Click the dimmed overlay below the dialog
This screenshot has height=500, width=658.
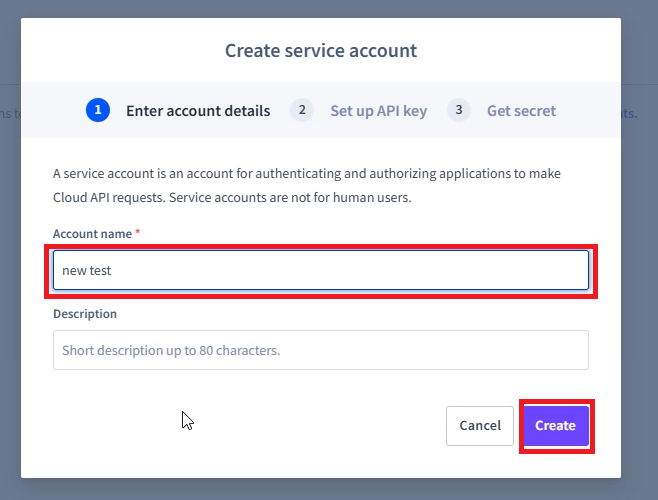pyautogui.click(x=329, y=490)
